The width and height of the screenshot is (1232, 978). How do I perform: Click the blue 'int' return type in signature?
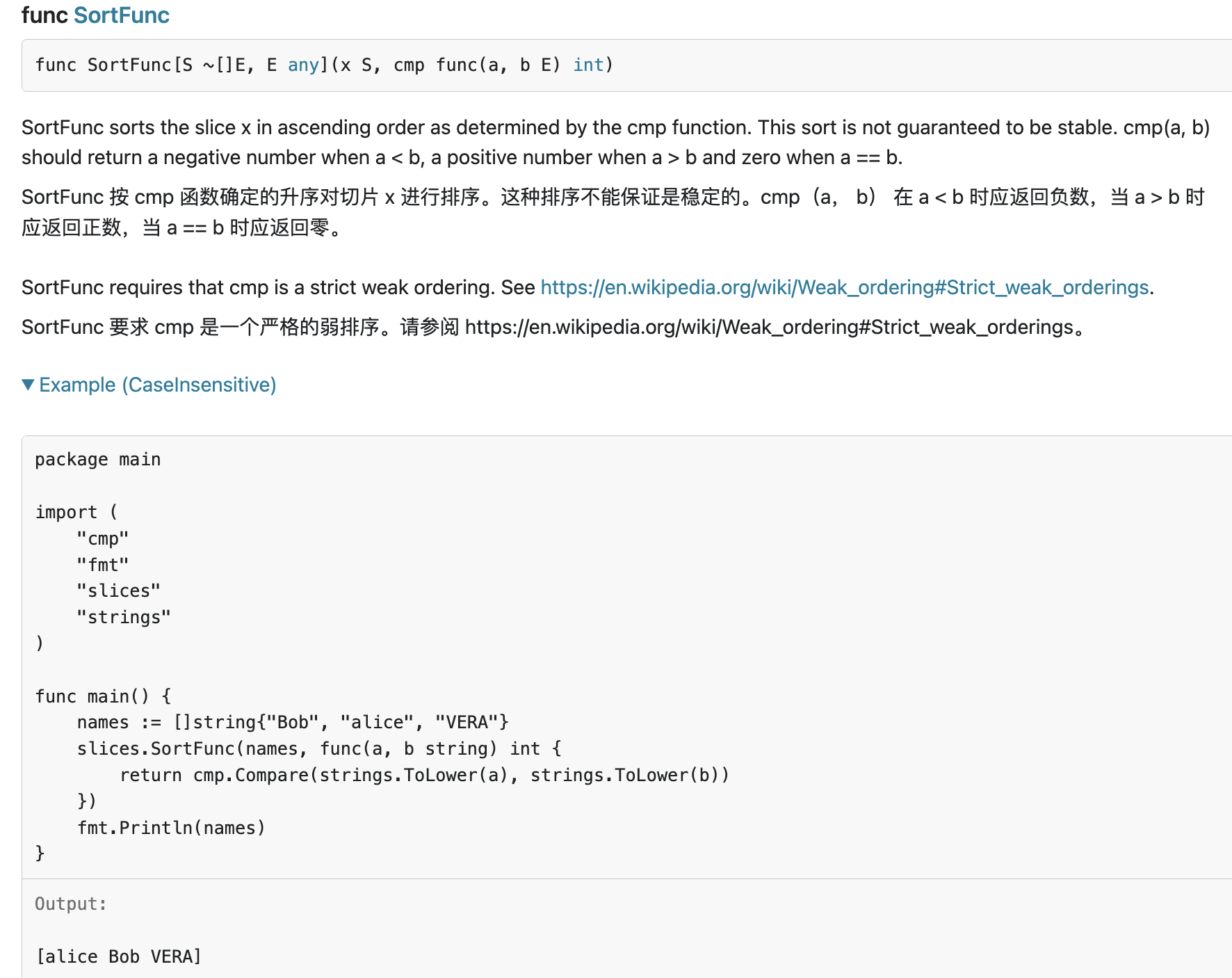tap(588, 65)
